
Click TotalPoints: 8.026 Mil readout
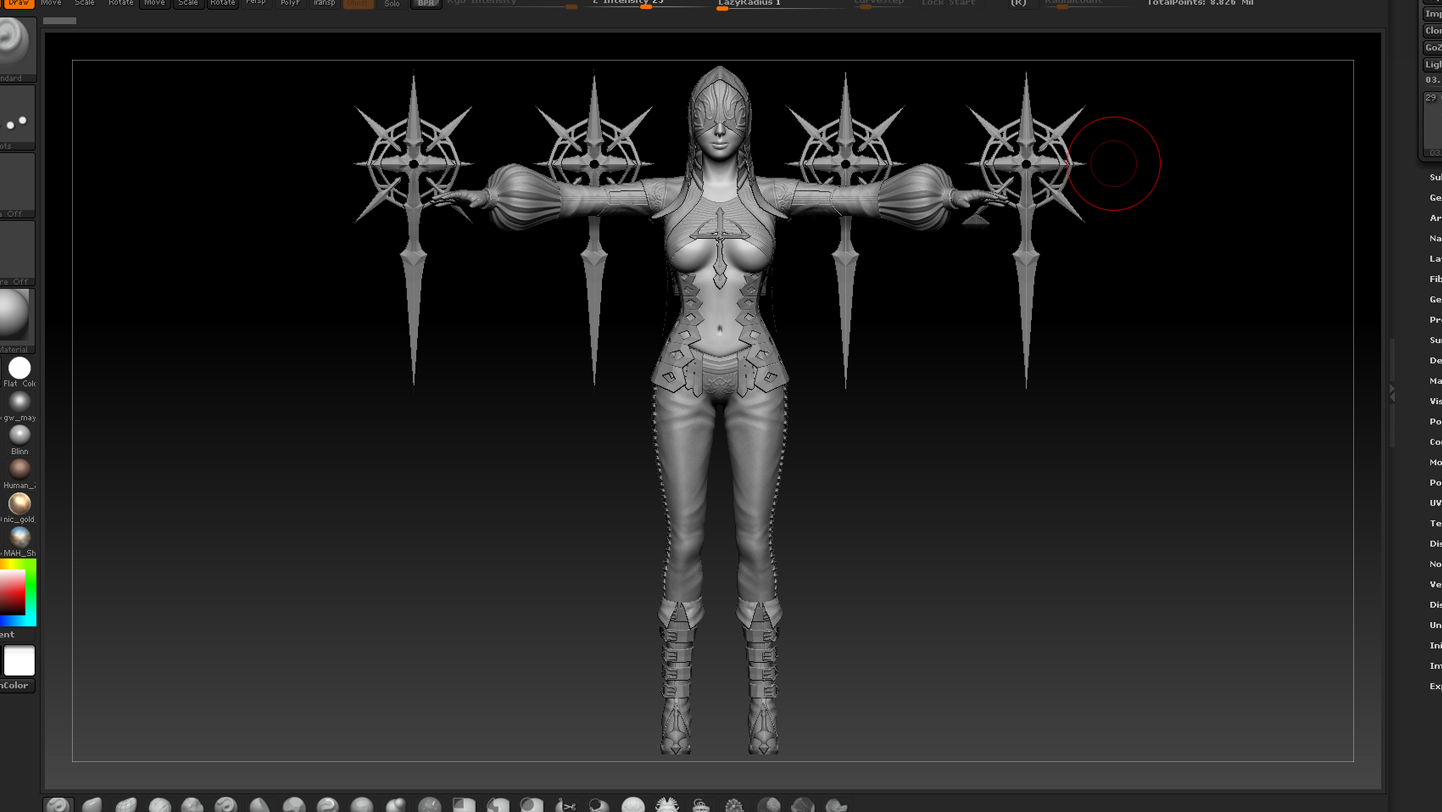click(1200, 3)
